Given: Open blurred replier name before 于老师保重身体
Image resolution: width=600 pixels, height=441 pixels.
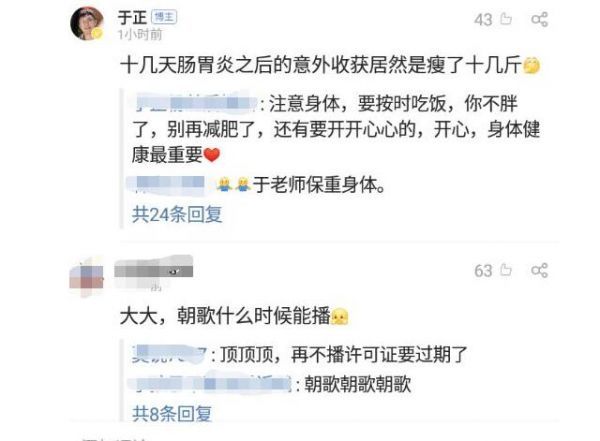Looking at the screenshot, I should [x=170, y=184].
